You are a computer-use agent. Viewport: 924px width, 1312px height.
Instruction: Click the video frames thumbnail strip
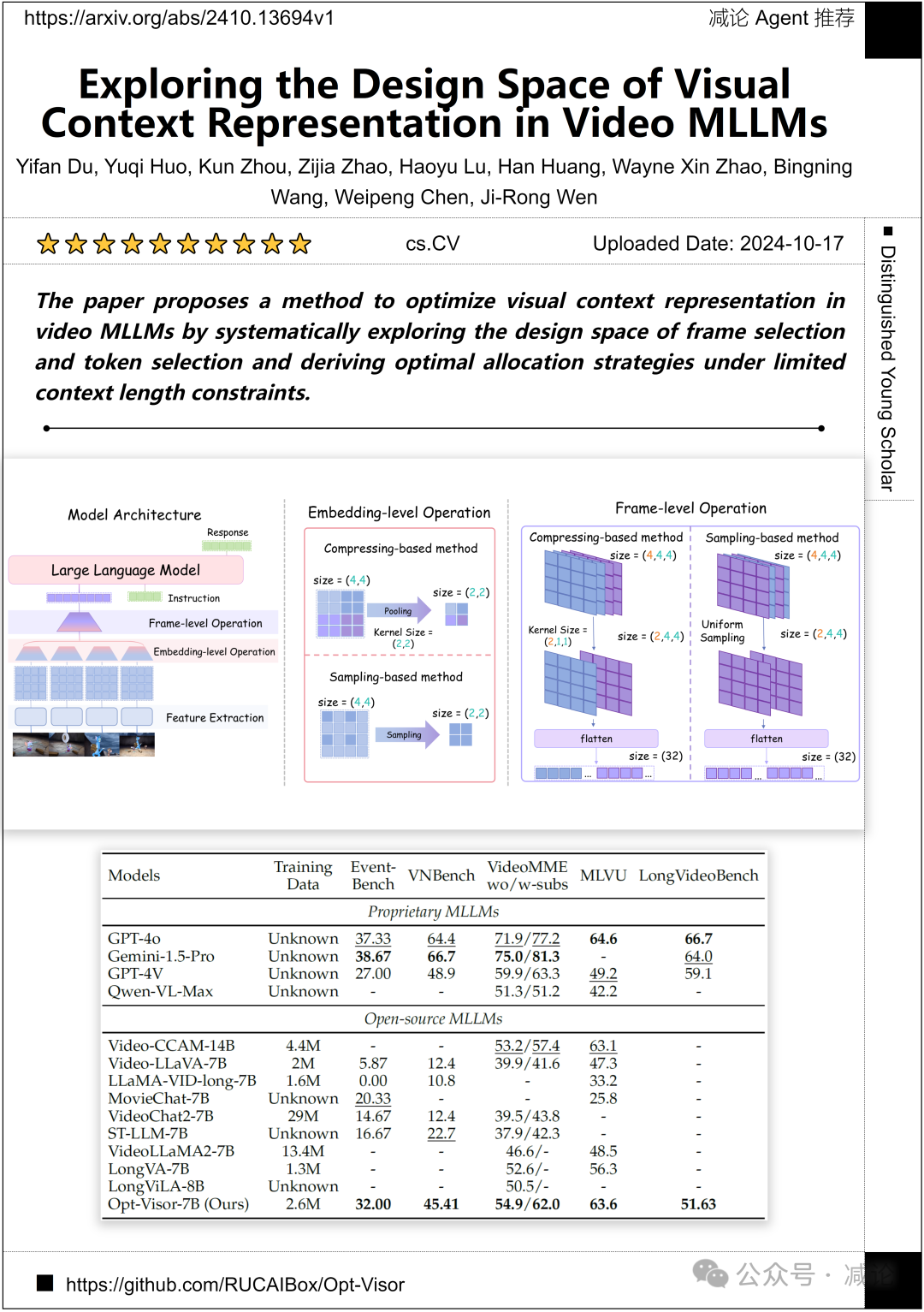(84, 745)
